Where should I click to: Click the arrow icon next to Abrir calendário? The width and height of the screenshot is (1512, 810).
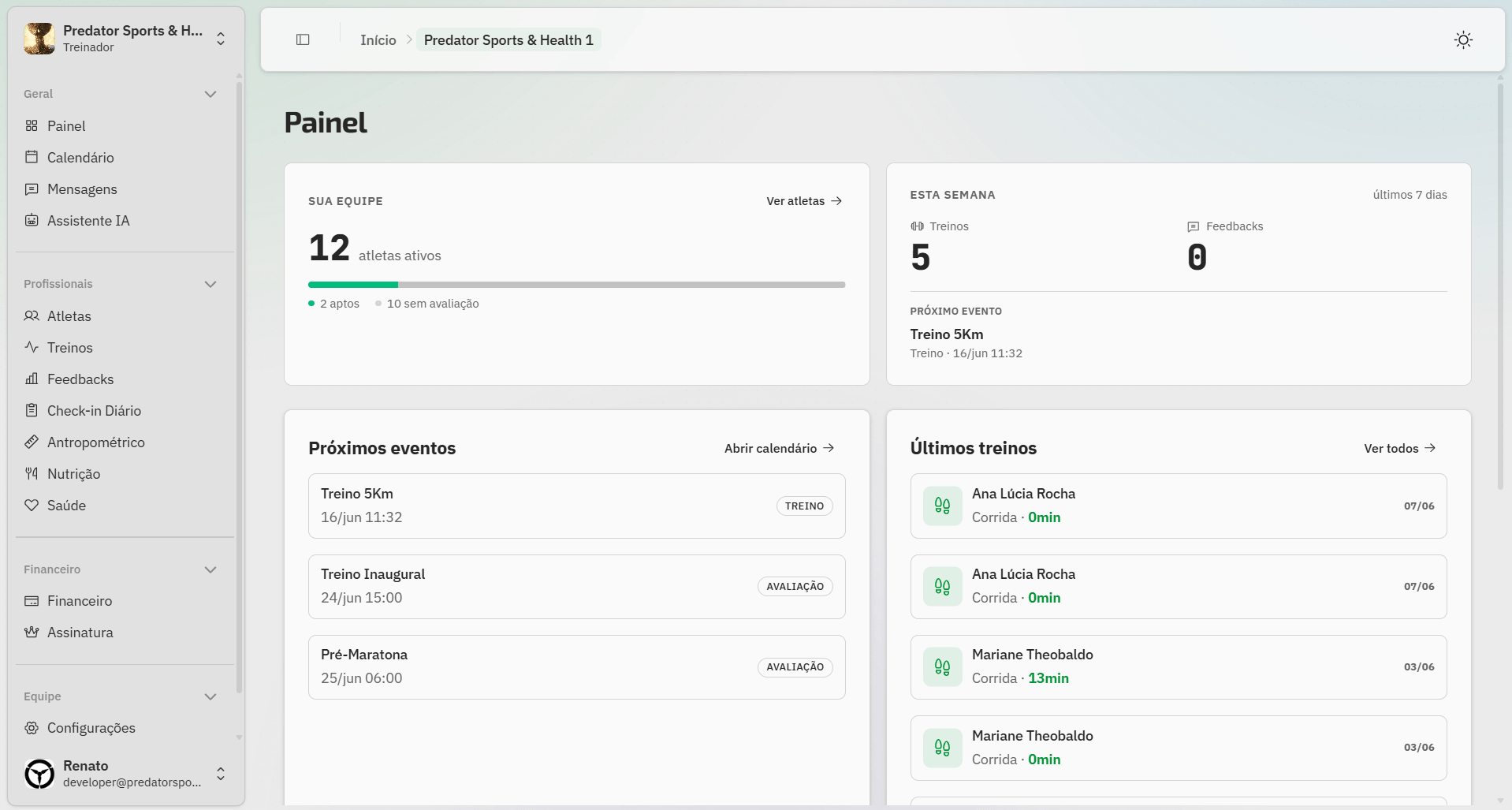pyautogui.click(x=829, y=448)
